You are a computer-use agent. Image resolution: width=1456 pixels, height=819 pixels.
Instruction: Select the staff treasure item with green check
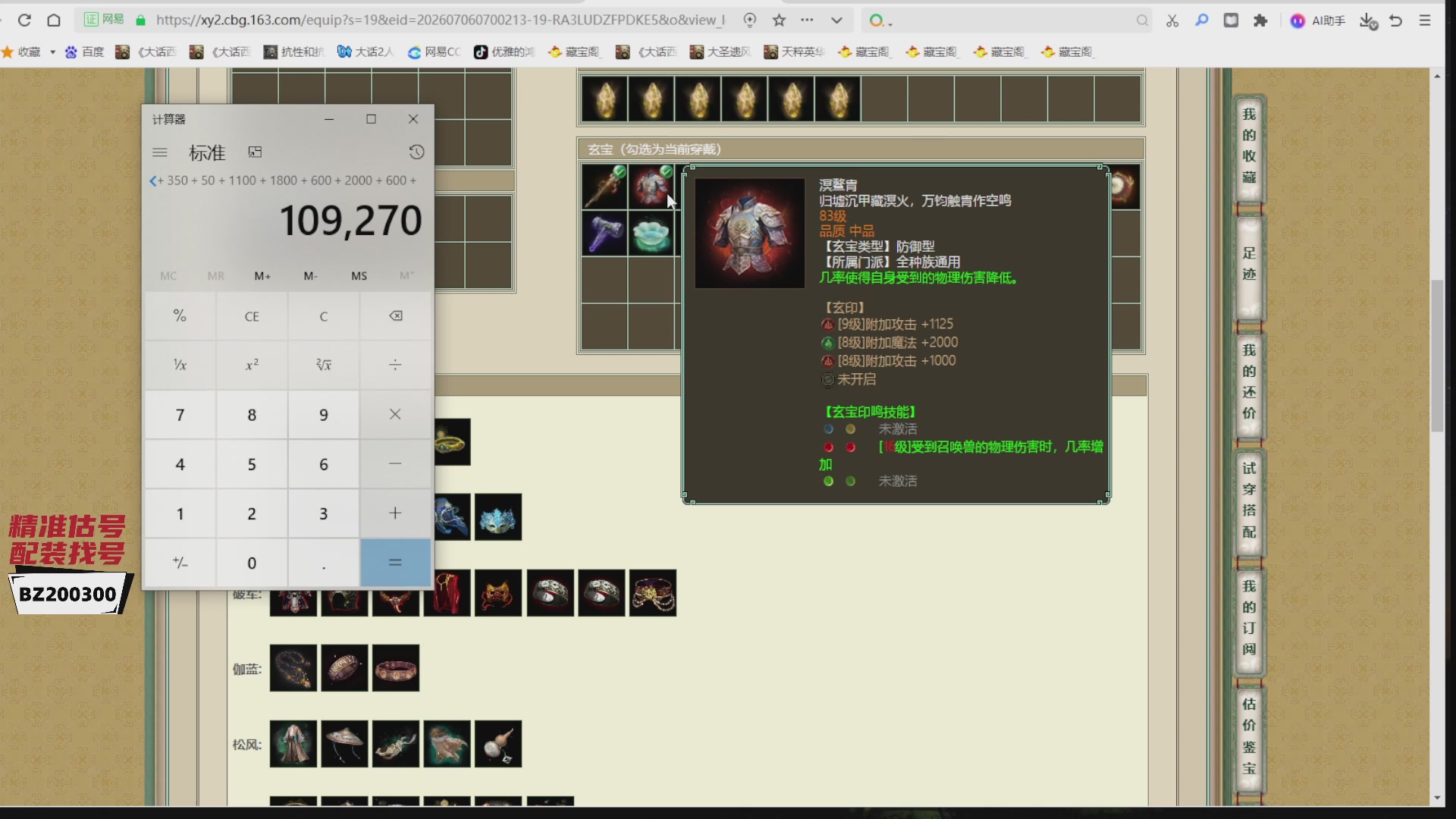pyautogui.click(x=604, y=187)
